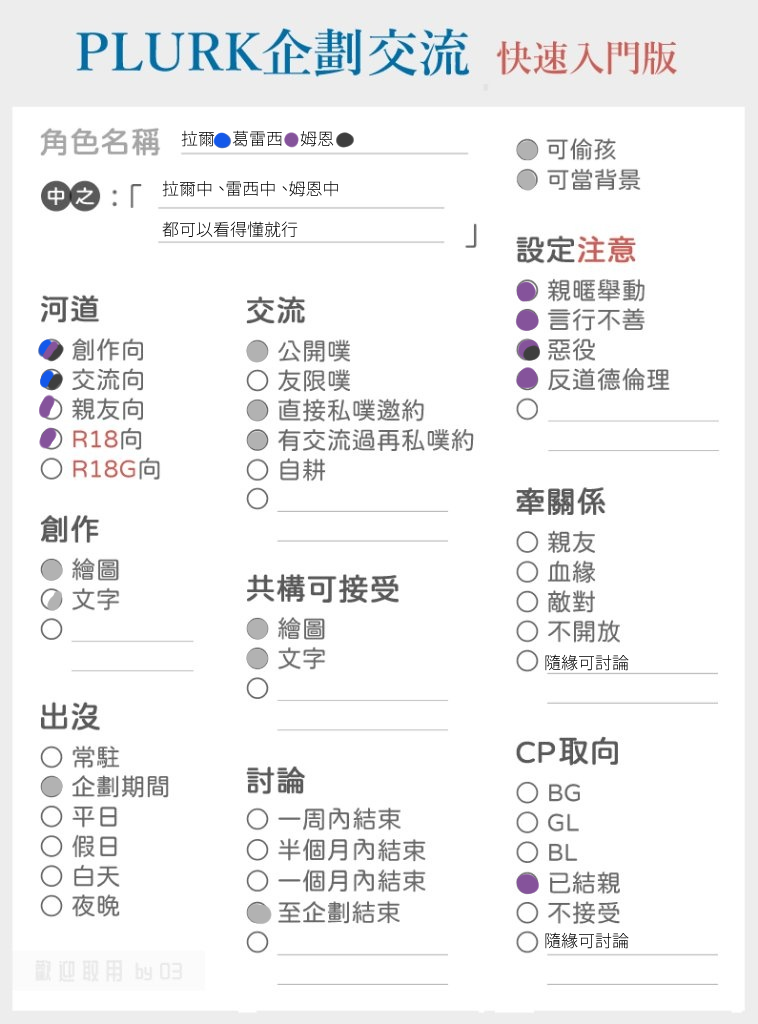Viewport: 758px width, 1024px height.
Task: Click the 都可以看得懂就行 text line
Action: click(301, 230)
